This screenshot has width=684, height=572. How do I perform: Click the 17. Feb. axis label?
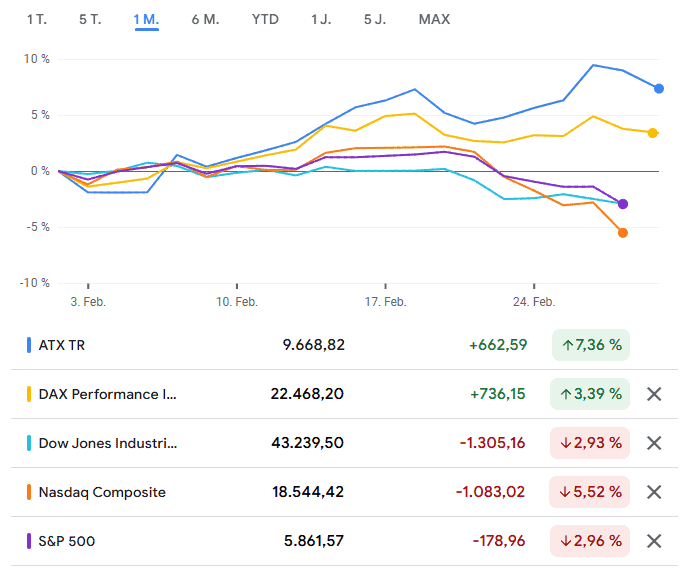[x=386, y=302]
